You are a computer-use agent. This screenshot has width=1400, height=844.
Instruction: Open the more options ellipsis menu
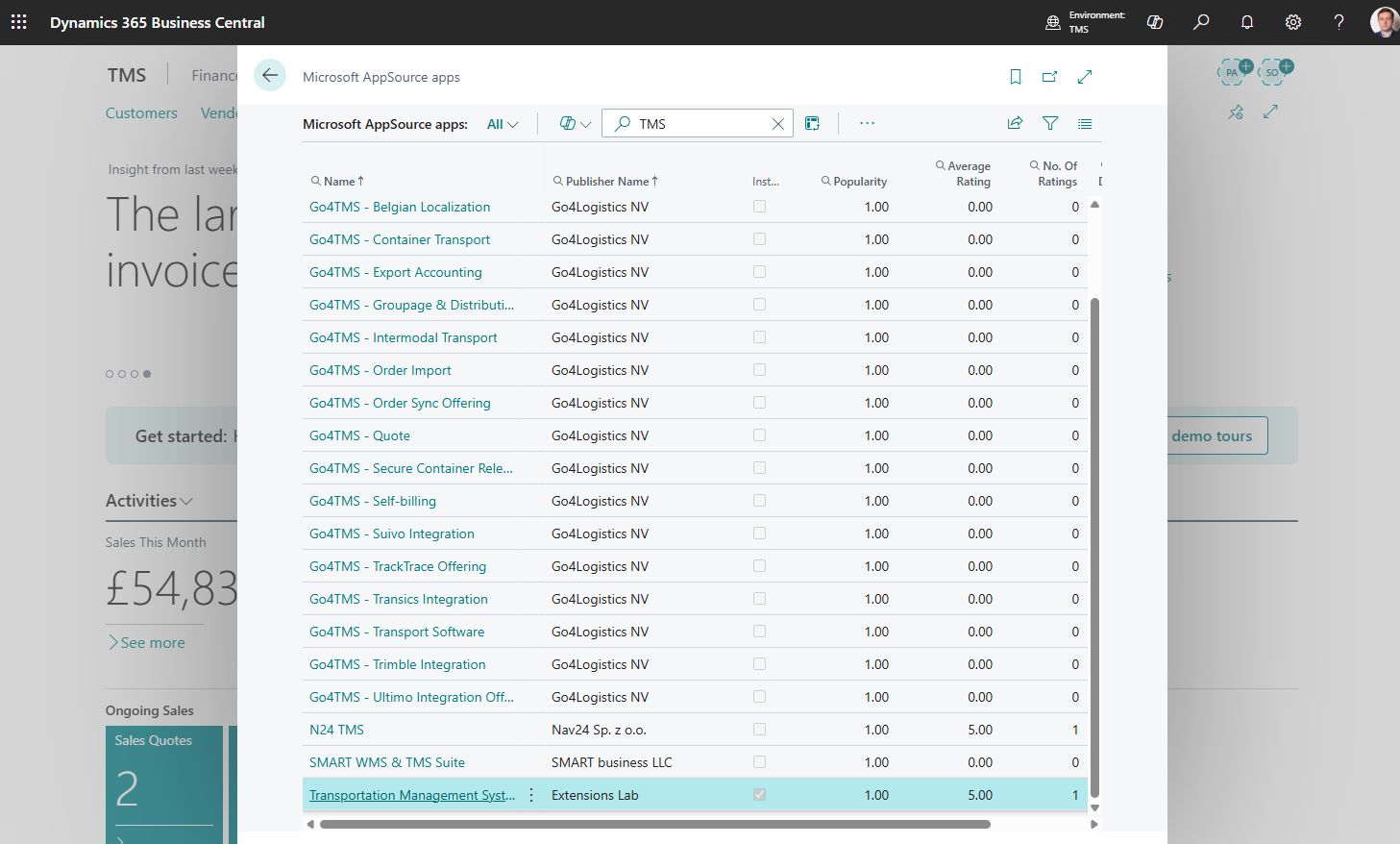pyautogui.click(x=867, y=123)
